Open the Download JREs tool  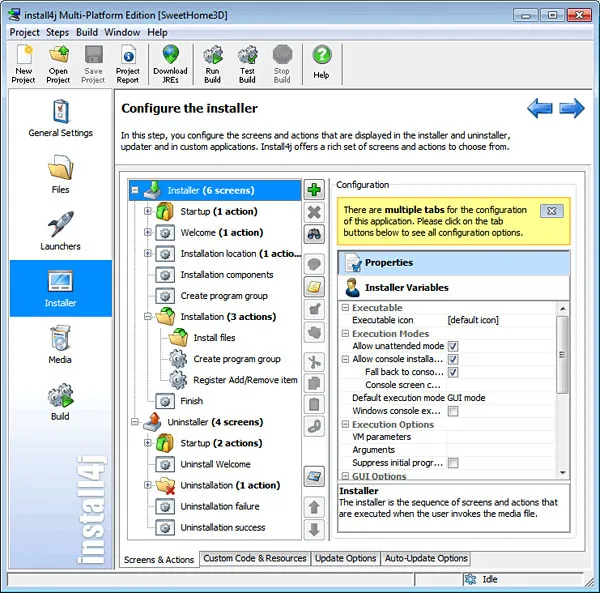pyautogui.click(x=170, y=62)
